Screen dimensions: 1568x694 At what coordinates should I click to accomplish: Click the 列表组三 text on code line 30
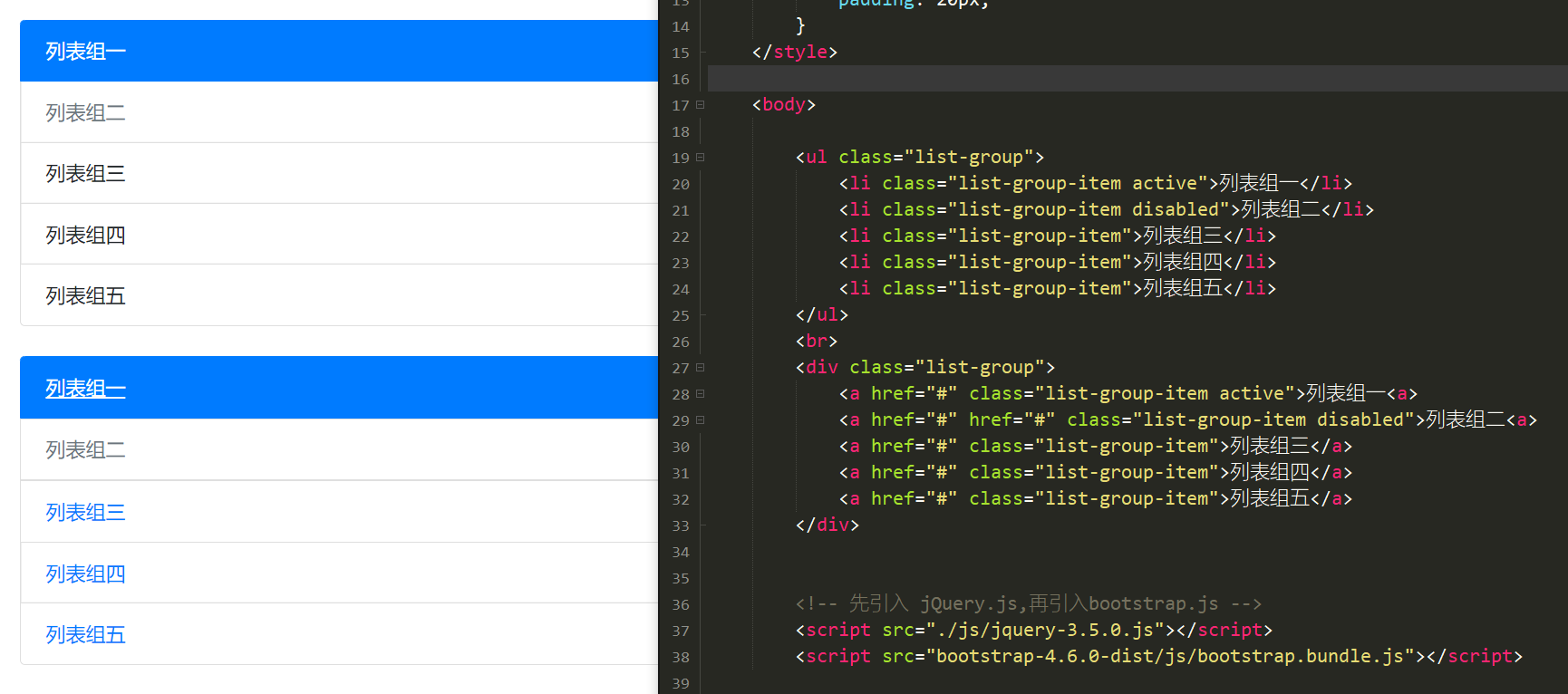click(x=1270, y=446)
